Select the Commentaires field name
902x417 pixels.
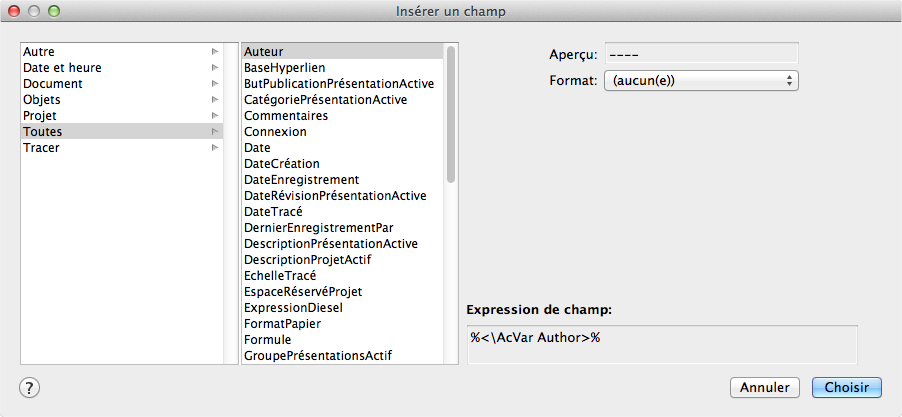click(286, 115)
